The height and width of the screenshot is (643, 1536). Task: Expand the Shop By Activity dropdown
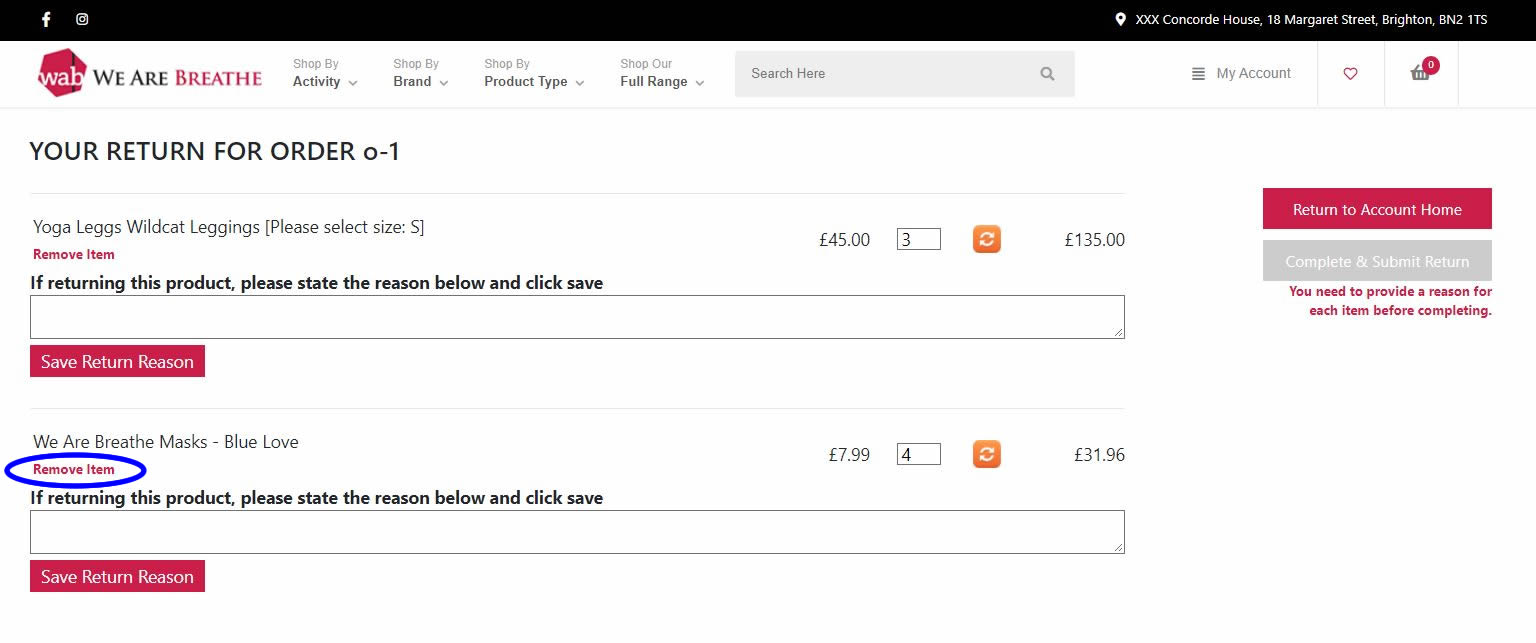coord(325,73)
